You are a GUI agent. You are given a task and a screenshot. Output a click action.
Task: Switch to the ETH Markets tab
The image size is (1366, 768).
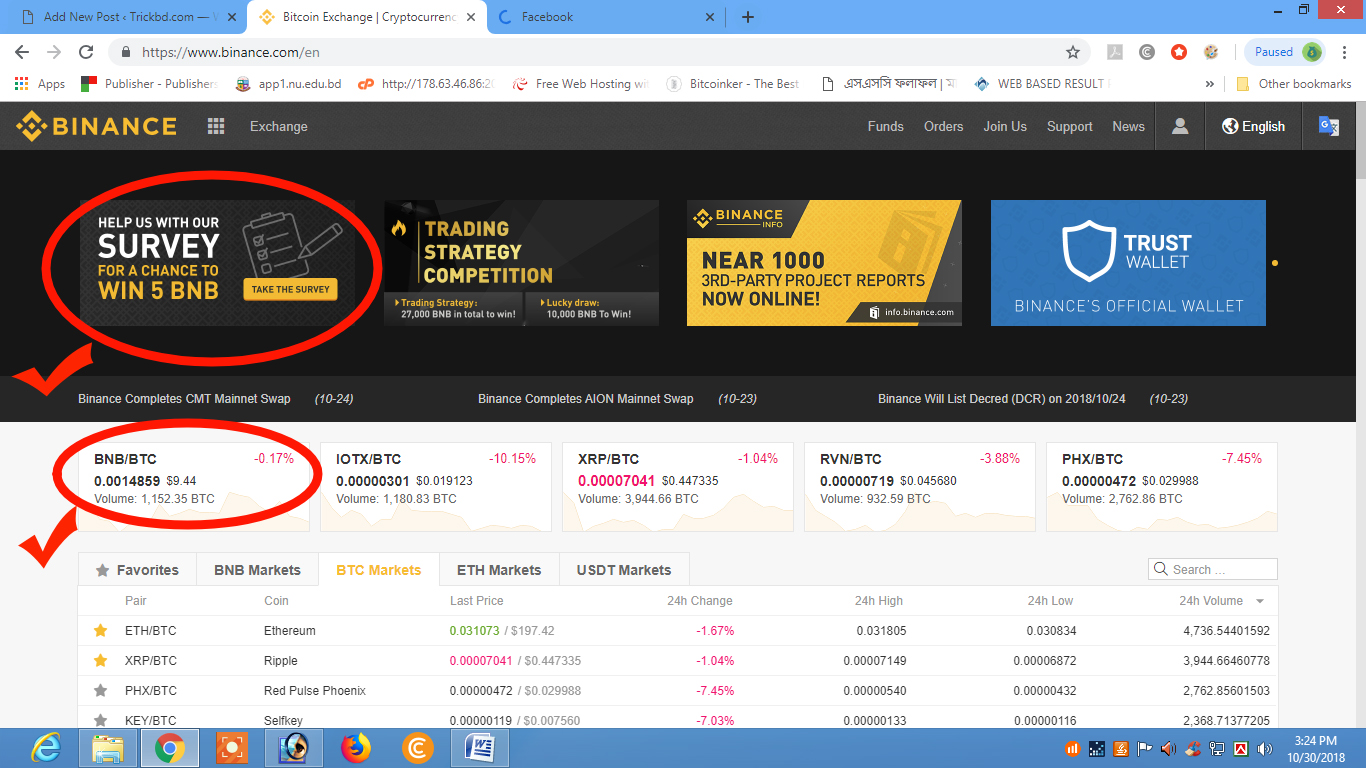point(499,570)
